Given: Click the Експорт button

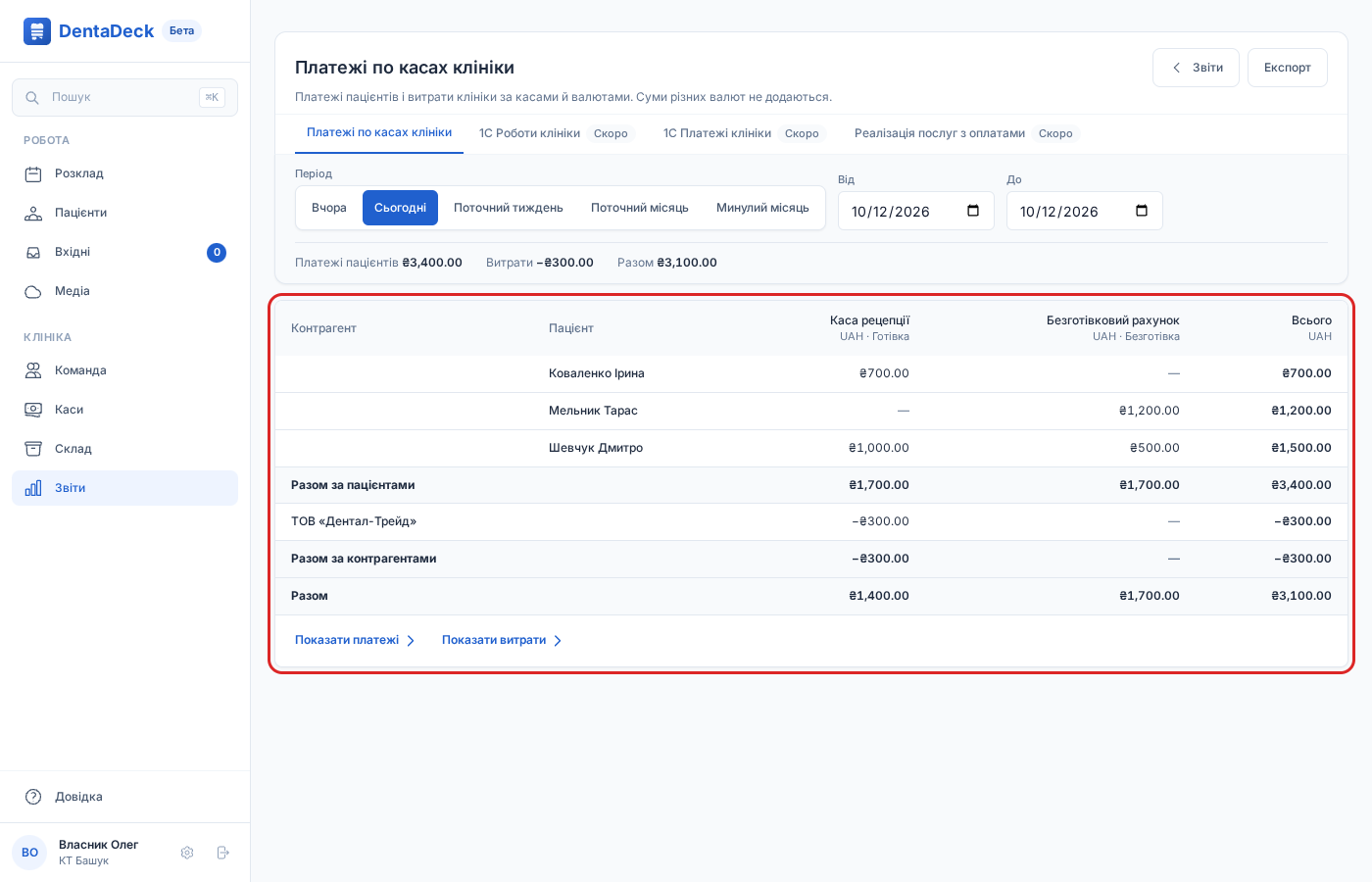Looking at the screenshot, I should pos(1288,68).
